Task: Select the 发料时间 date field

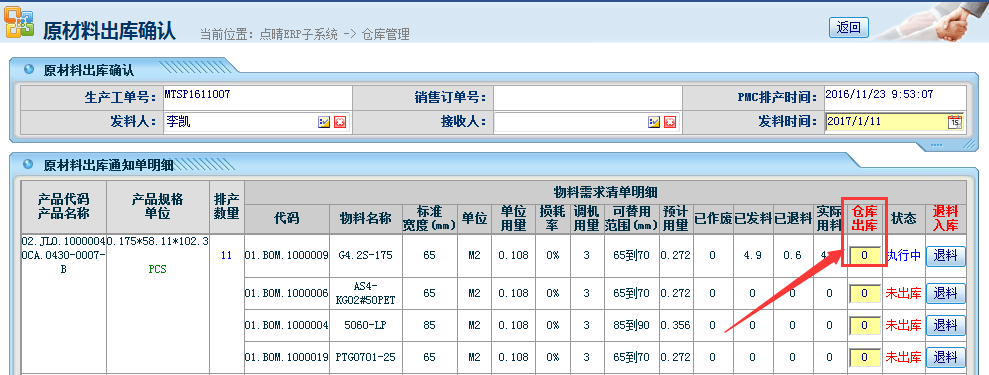Action: pyautogui.click(x=886, y=122)
